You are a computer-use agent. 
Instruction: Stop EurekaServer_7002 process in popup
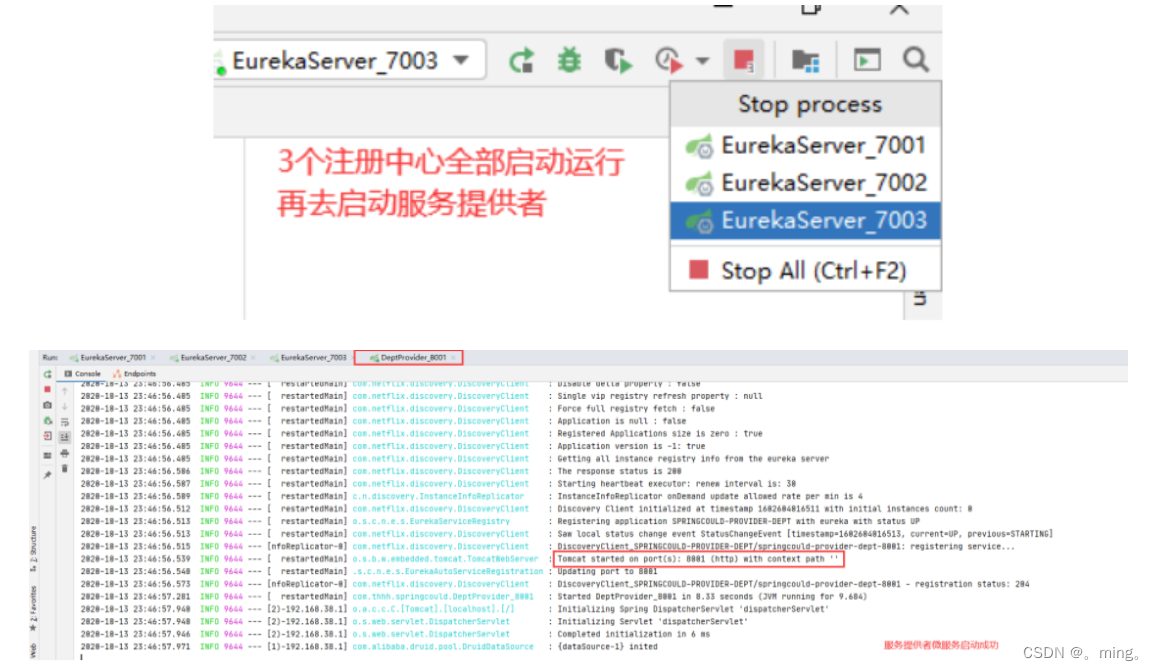(x=806, y=183)
